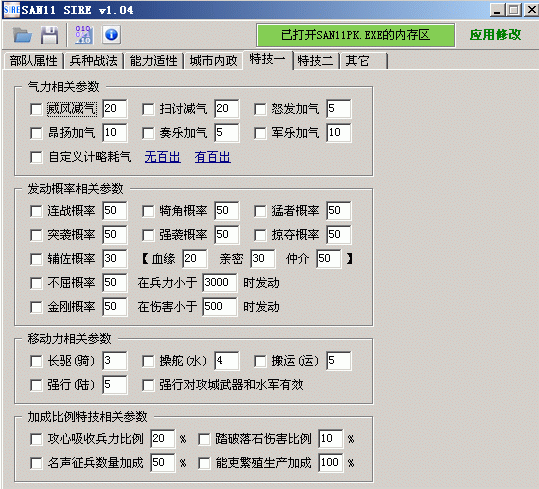Viewport: 539px width, 489px height.
Task: Enable 攻心吸收兵力比例 checkbox
Action: click(36, 439)
